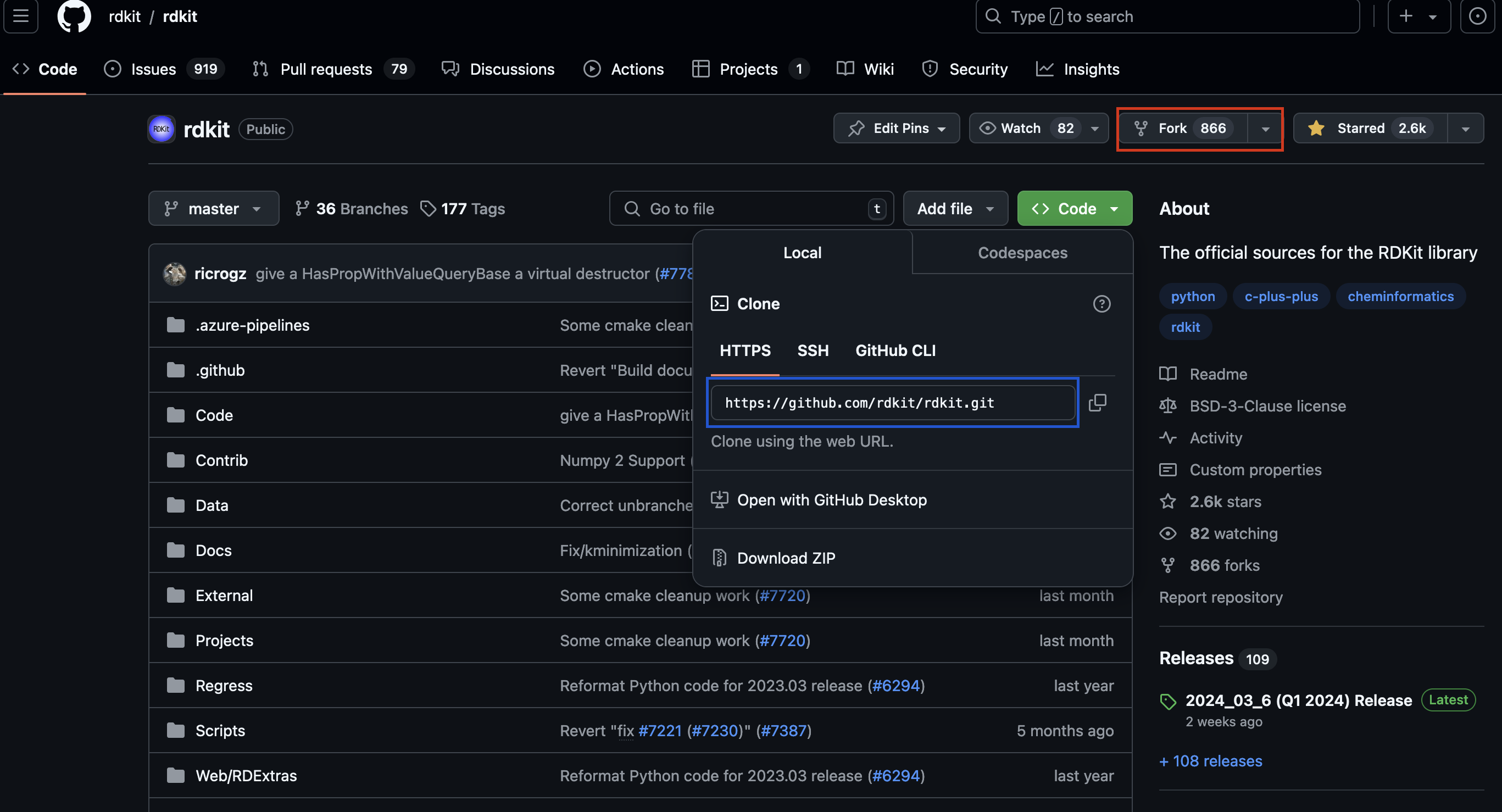
Task: Open the Projects tab
Action: (x=751, y=69)
